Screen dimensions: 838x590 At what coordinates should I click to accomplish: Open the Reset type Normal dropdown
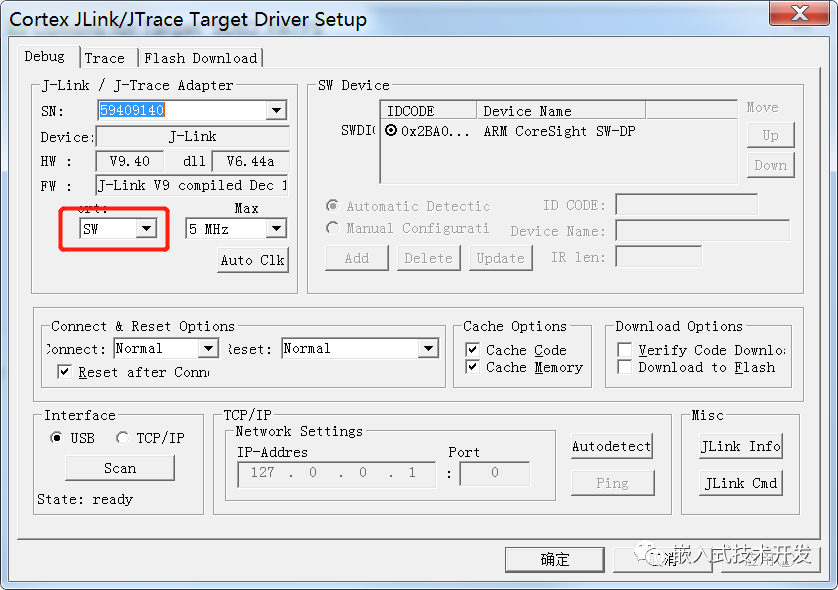pos(428,349)
